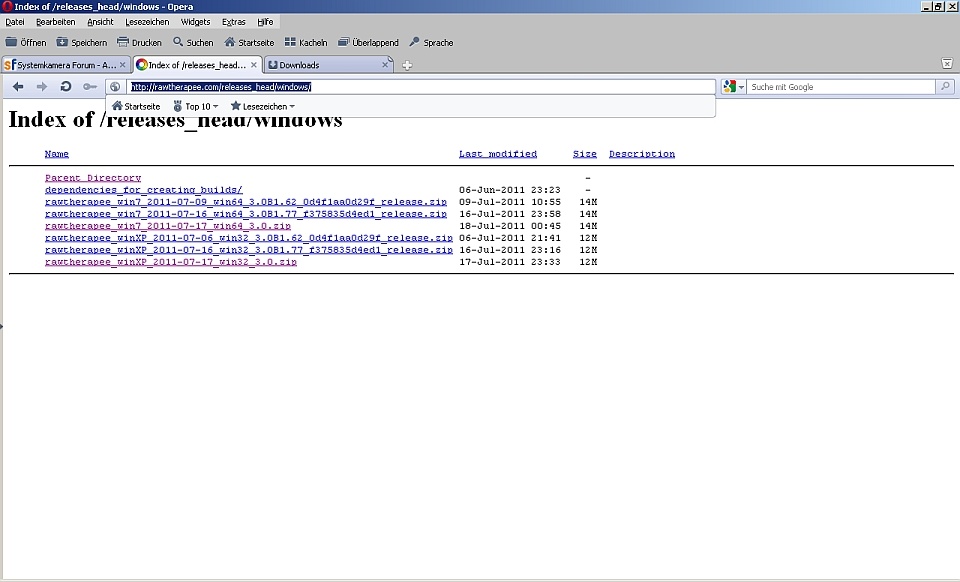The width and height of the screenshot is (960, 582).
Task: Click Kacheln to tile windows
Action: (305, 43)
